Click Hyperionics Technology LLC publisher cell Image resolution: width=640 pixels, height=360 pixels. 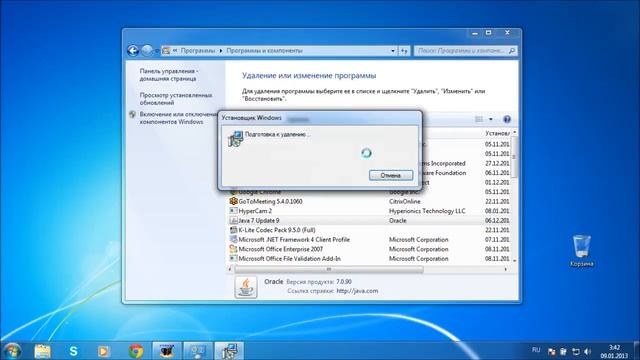[x=427, y=211]
